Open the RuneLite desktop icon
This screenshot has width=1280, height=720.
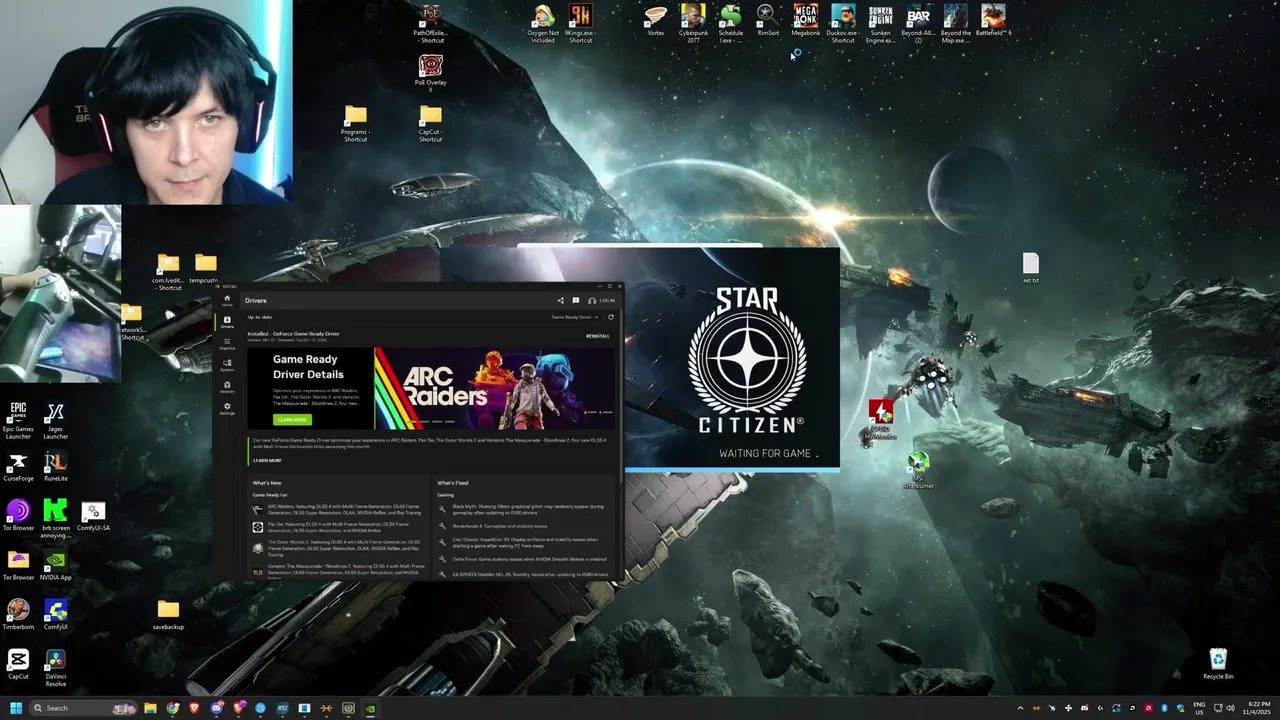click(x=56, y=466)
